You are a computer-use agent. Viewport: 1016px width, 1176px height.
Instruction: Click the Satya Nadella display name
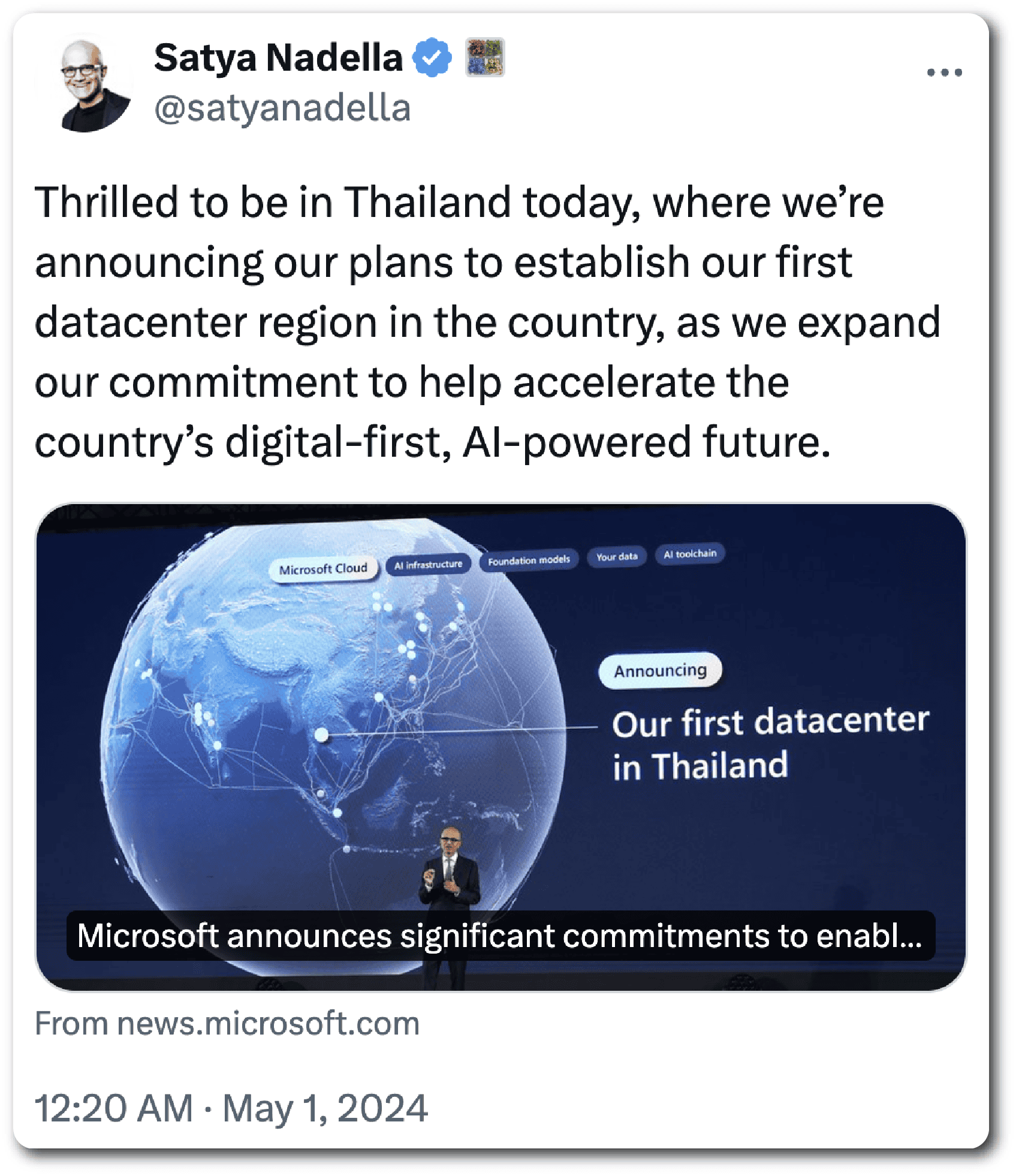point(278,58)
